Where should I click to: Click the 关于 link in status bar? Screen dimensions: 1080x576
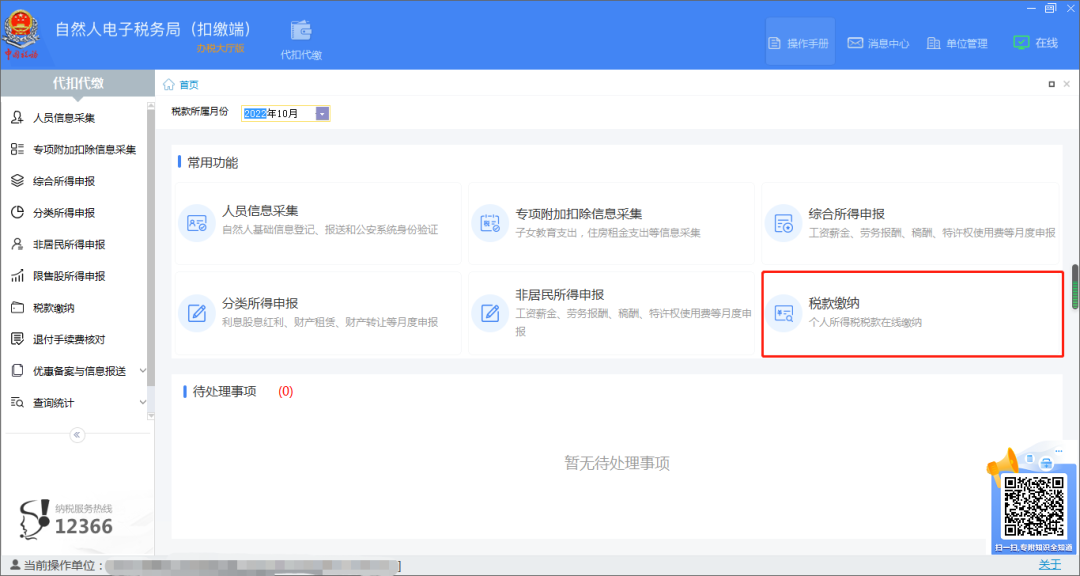[1050, 565]
